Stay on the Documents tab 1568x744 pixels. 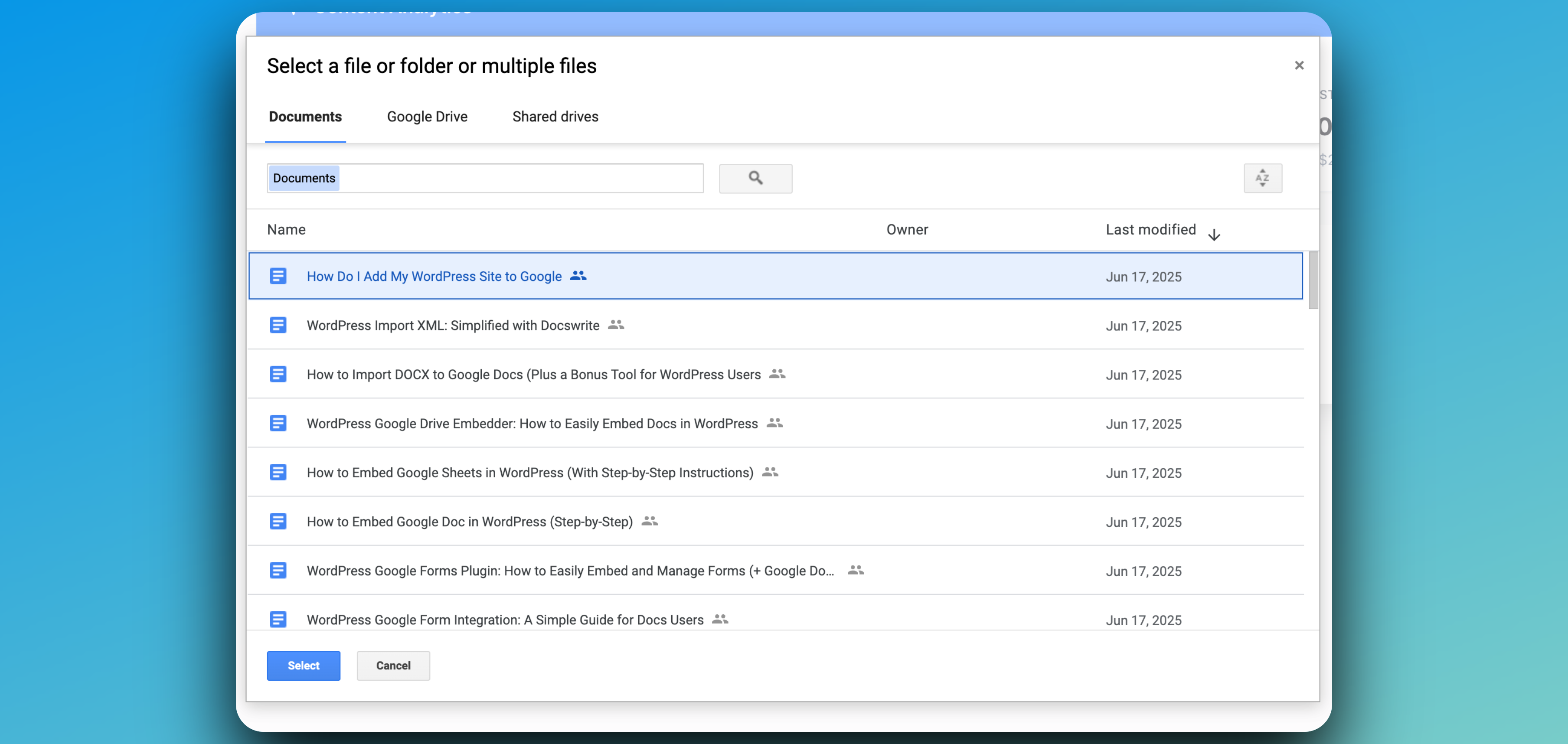[305, 116]
